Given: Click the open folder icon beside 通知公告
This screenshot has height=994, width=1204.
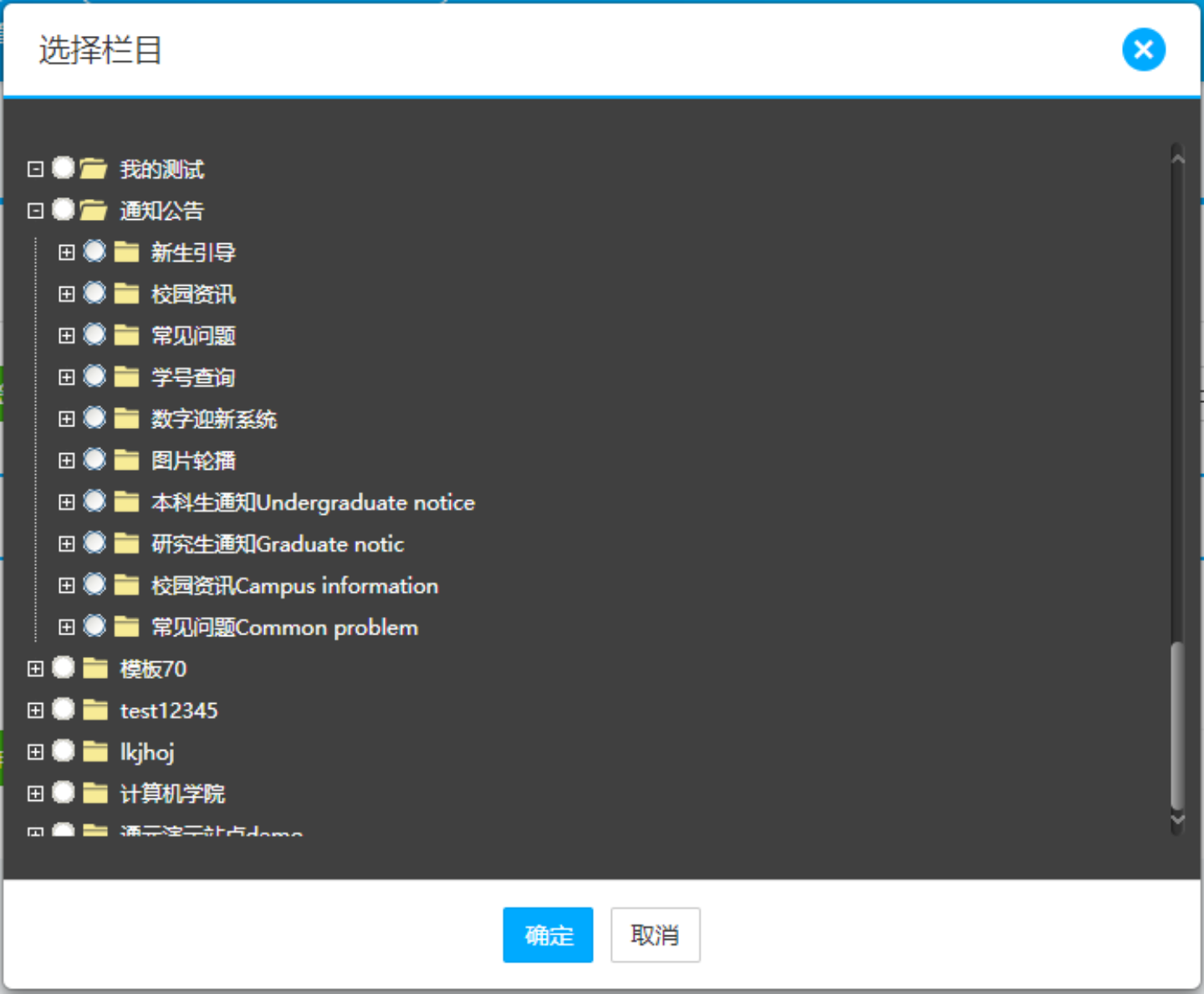Looking at the screenshot, I should (94, 211).
